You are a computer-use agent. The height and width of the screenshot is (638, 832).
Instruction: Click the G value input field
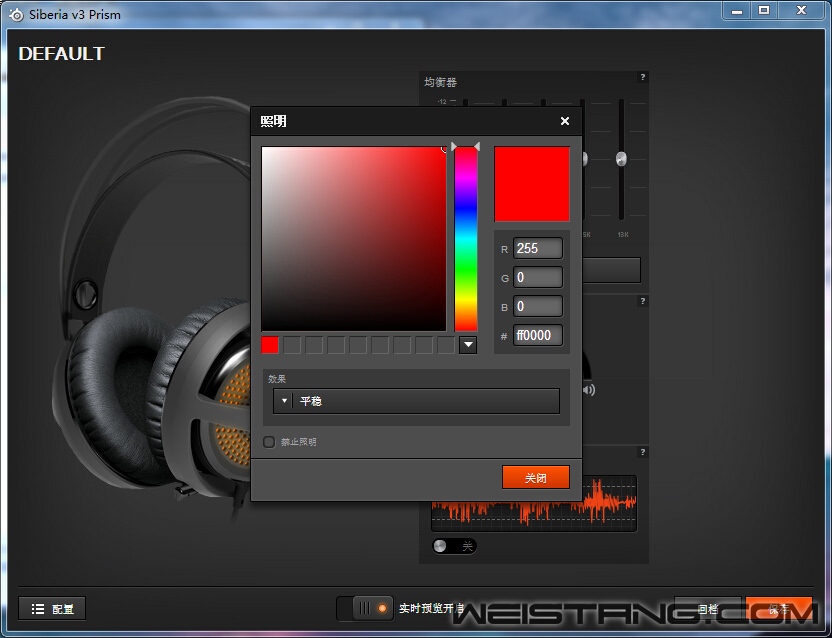pos(538,277)
